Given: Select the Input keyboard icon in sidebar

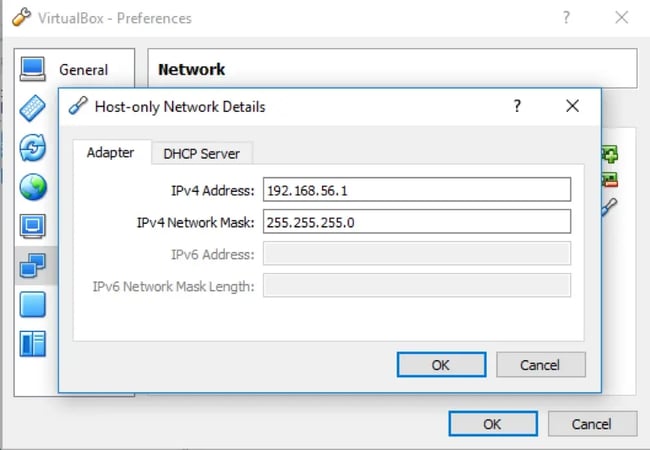Looking at the screenshot, I should click(33, 108).
